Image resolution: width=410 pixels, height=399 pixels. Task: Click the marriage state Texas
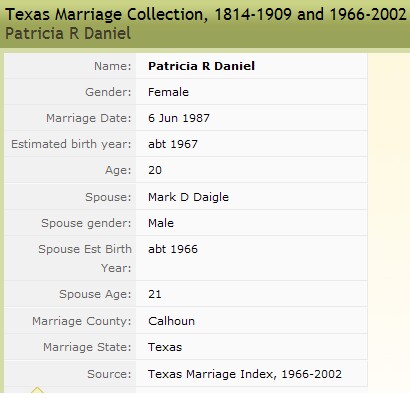(165, 347)
